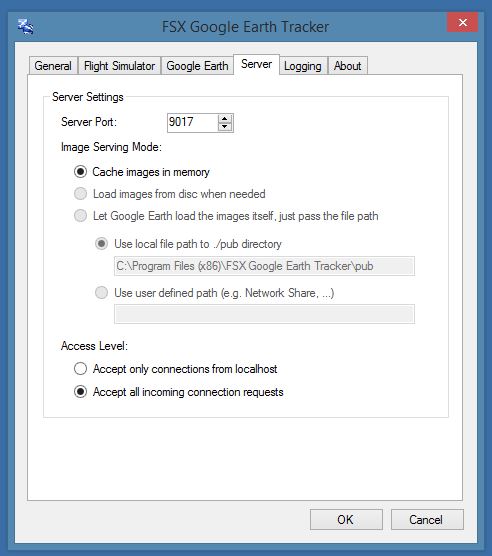492x556 pixels.
Task: Confirm settings with the OK button
Action: (x=346, y=519)
